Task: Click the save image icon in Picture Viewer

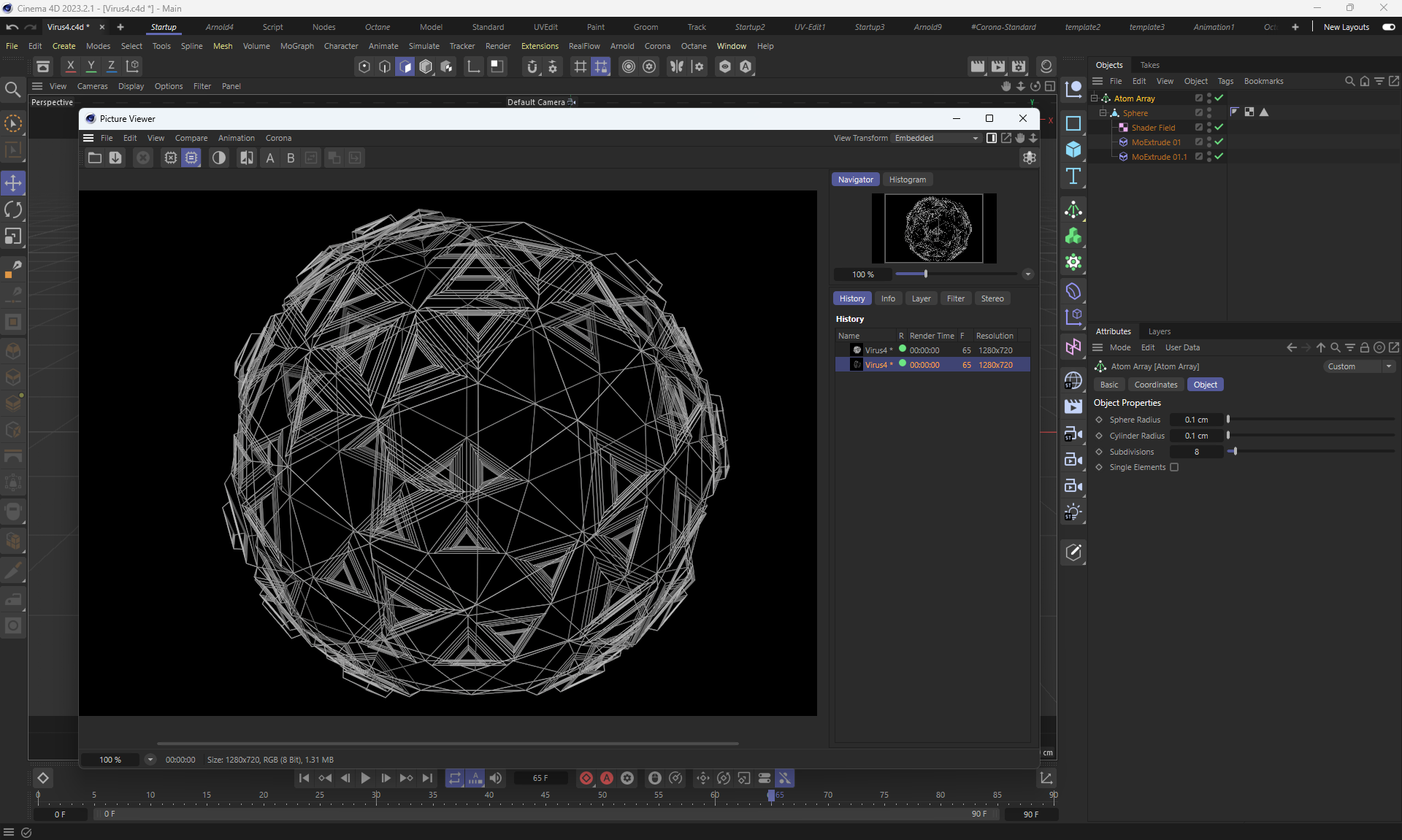Action: pyautogui.click(x=115, y=158)
